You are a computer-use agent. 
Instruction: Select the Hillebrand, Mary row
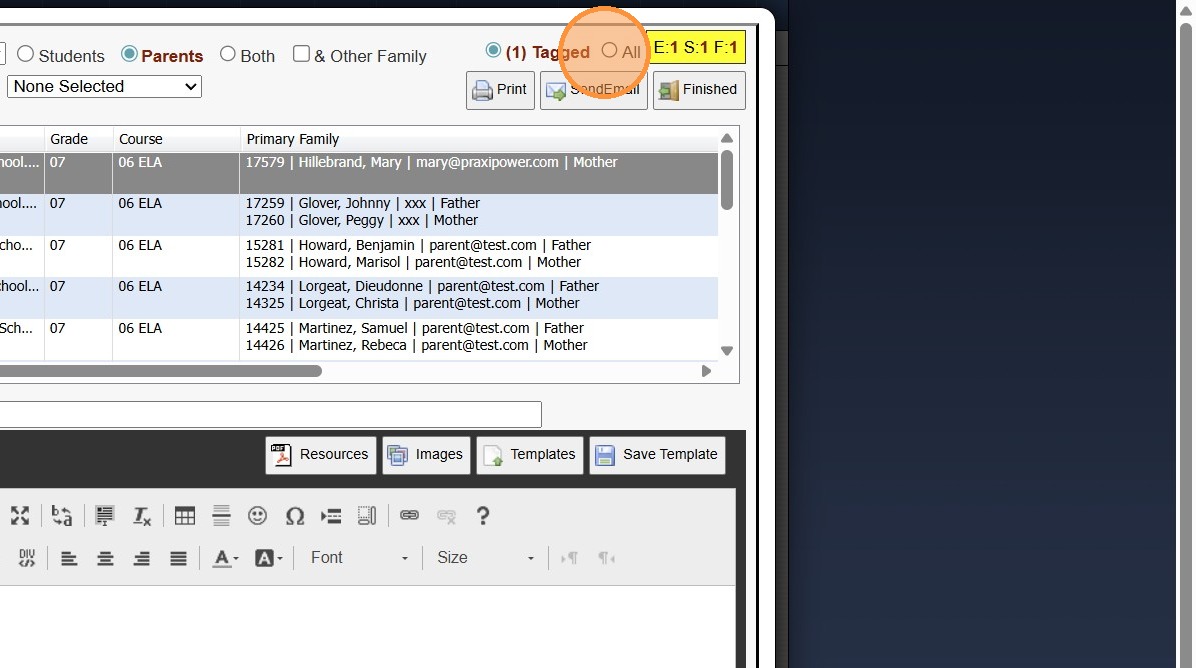pos(358,173)
